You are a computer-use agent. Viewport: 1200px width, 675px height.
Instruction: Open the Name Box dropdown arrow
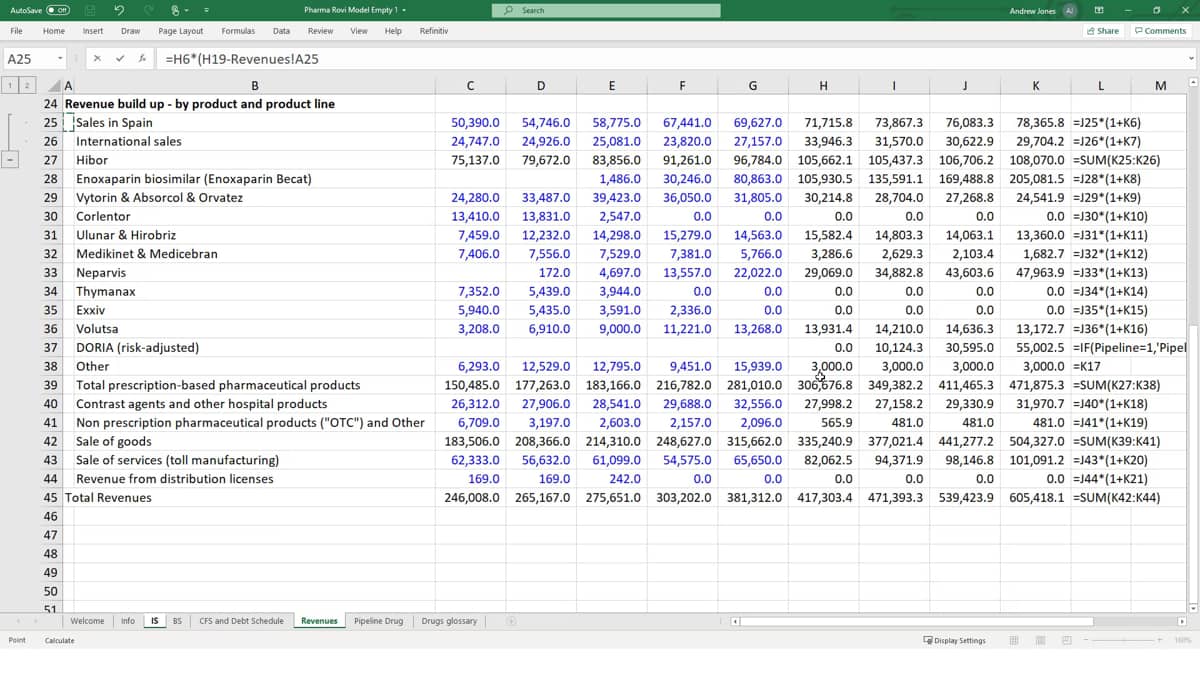click(61, 59)
